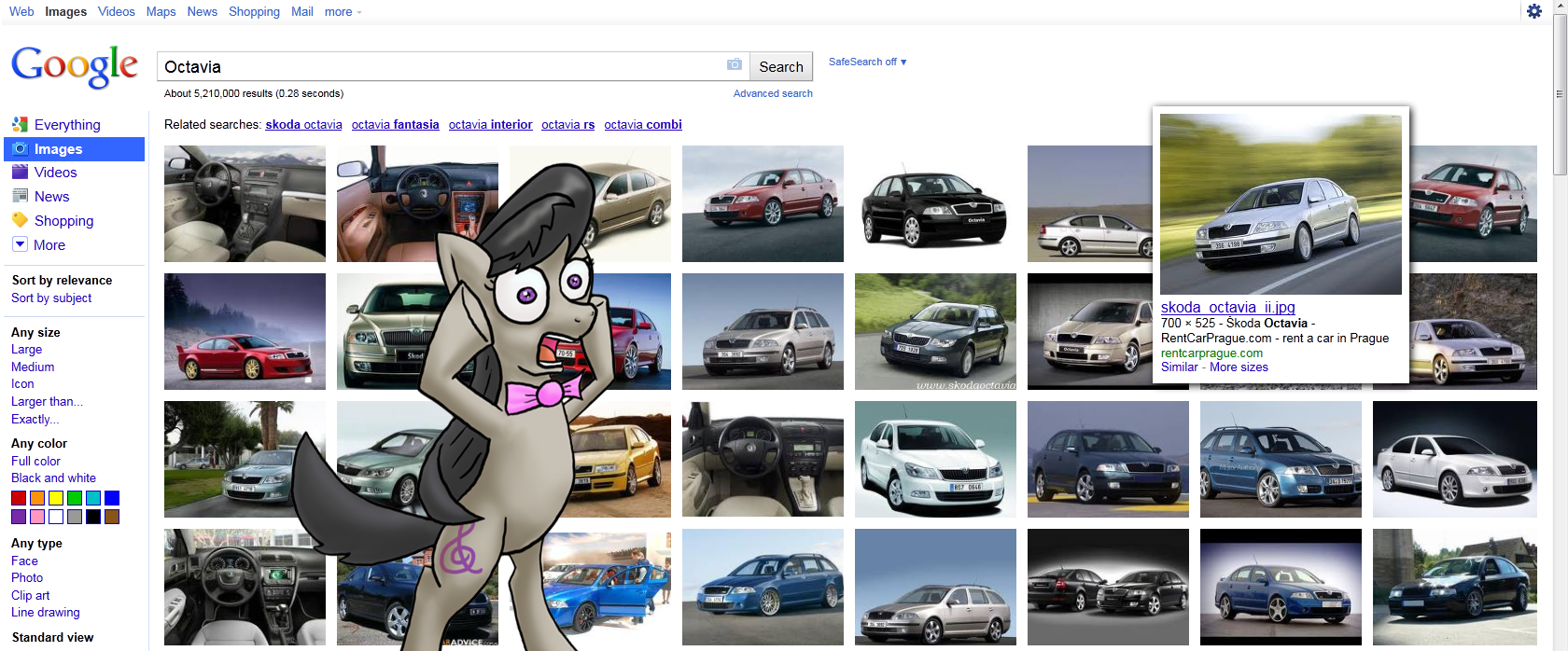Click the Everything filter icon

point(20,124)
